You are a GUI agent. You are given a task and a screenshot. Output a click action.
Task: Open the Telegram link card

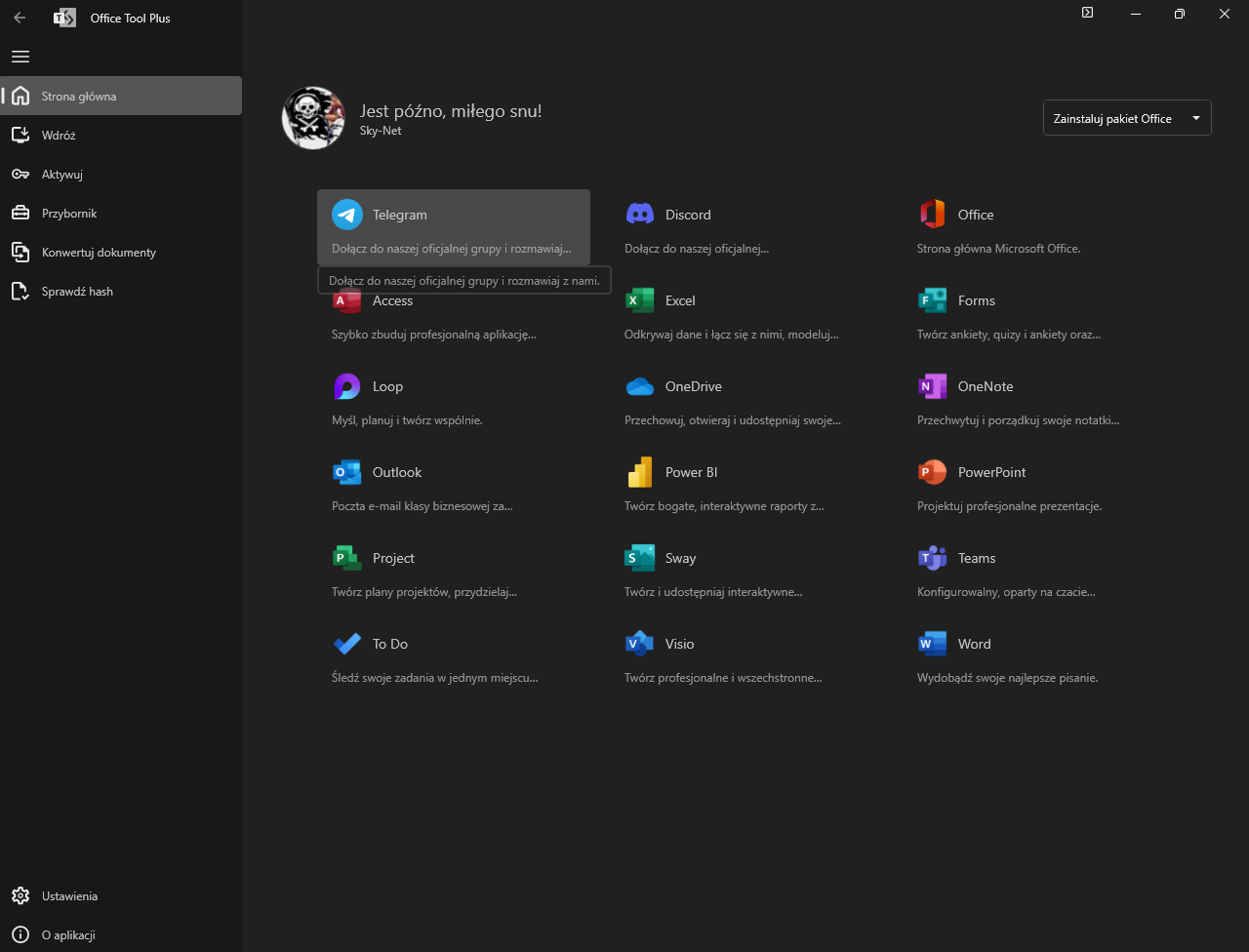point(454,227)
